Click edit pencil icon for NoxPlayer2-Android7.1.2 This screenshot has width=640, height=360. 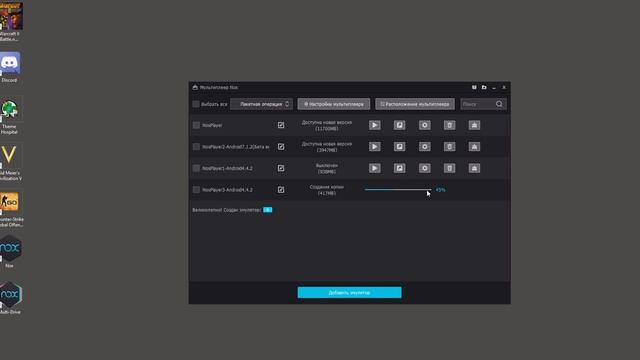tap(281, 147)
